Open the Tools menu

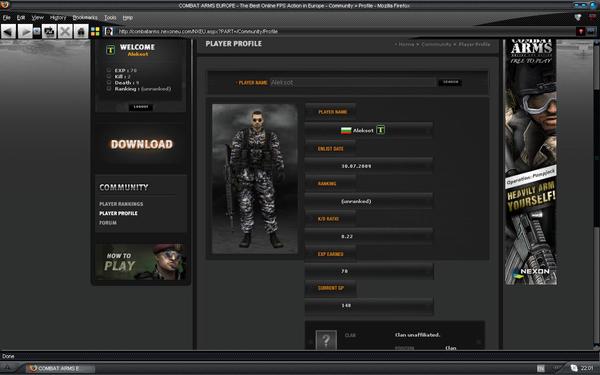[110, 18]
